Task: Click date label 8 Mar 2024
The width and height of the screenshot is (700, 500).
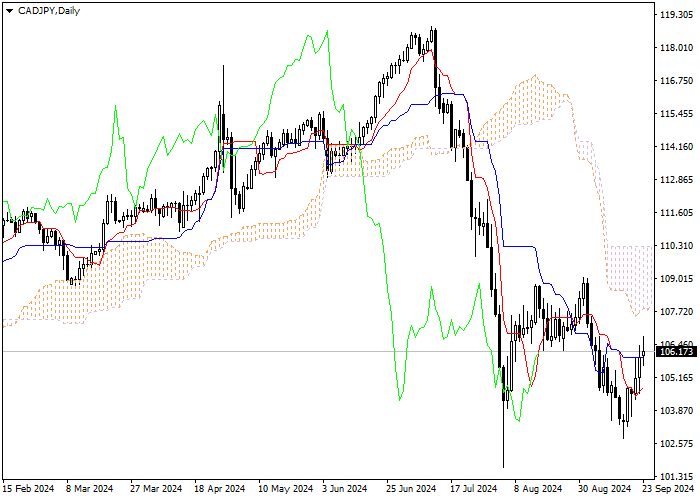Action: 89,489
